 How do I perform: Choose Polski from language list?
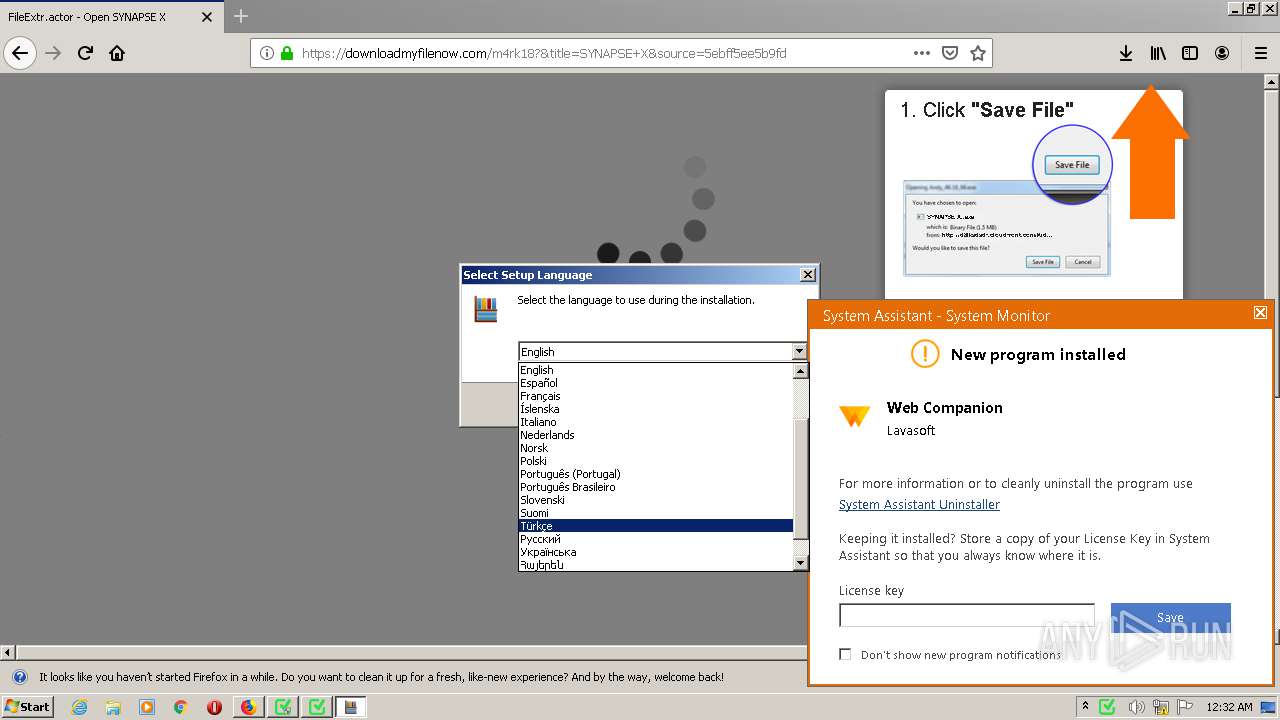655,461
